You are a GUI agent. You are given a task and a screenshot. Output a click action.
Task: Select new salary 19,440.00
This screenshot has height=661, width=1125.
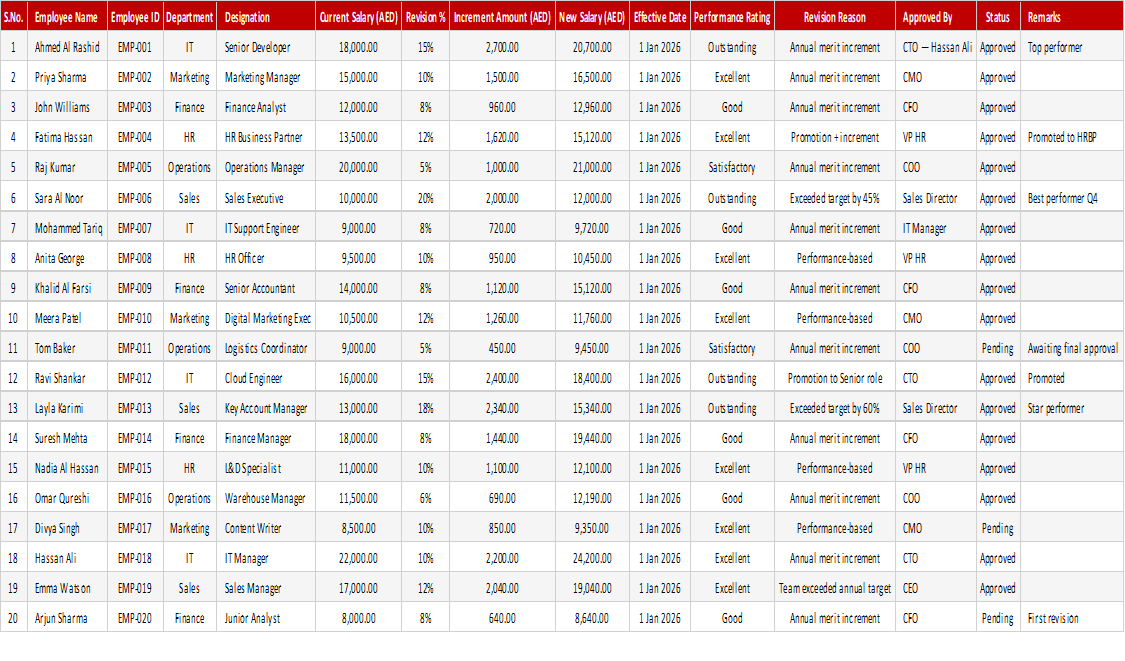coord(592,439)
